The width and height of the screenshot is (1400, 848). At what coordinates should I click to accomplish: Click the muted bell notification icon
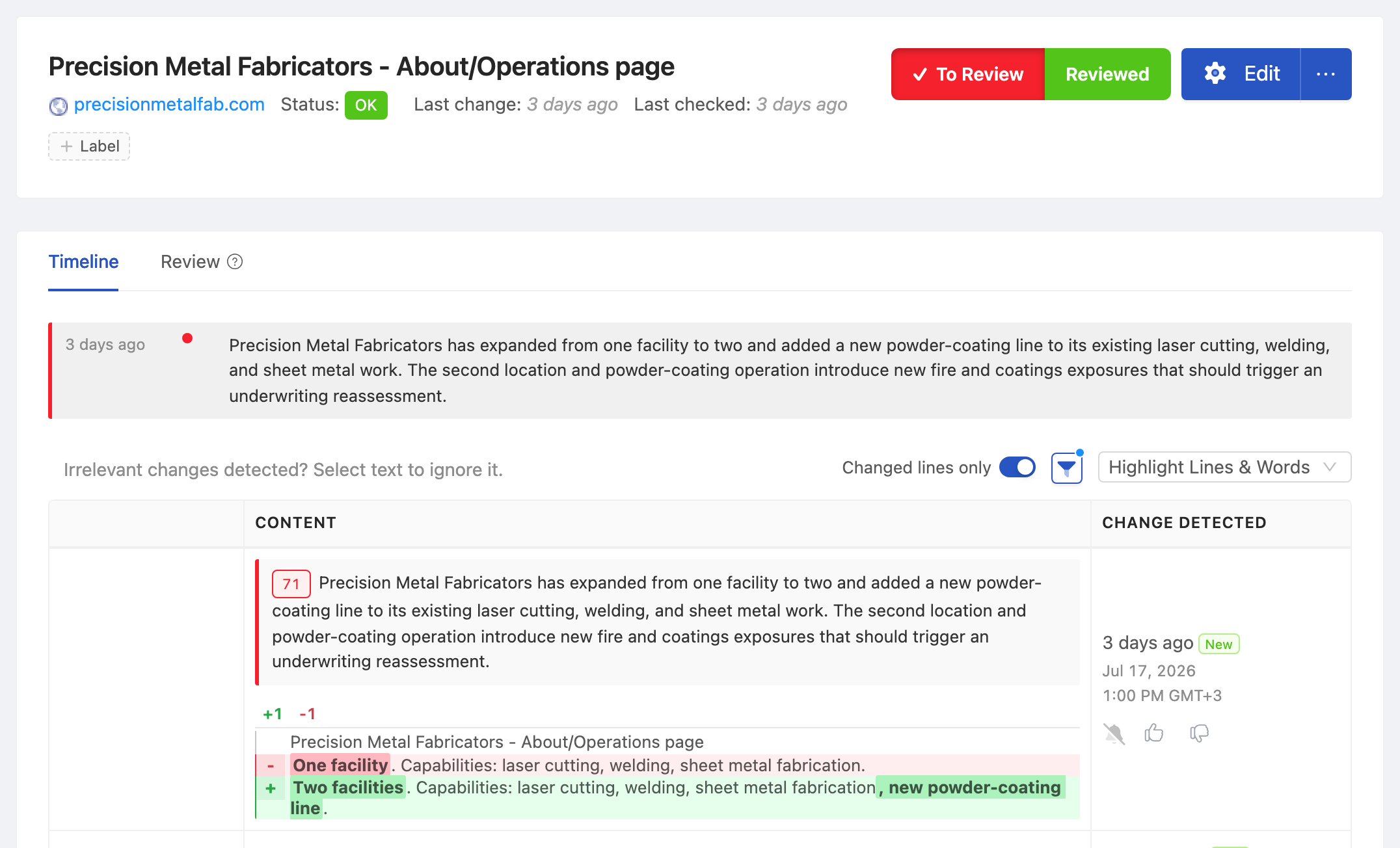(x=1114, y=734)
